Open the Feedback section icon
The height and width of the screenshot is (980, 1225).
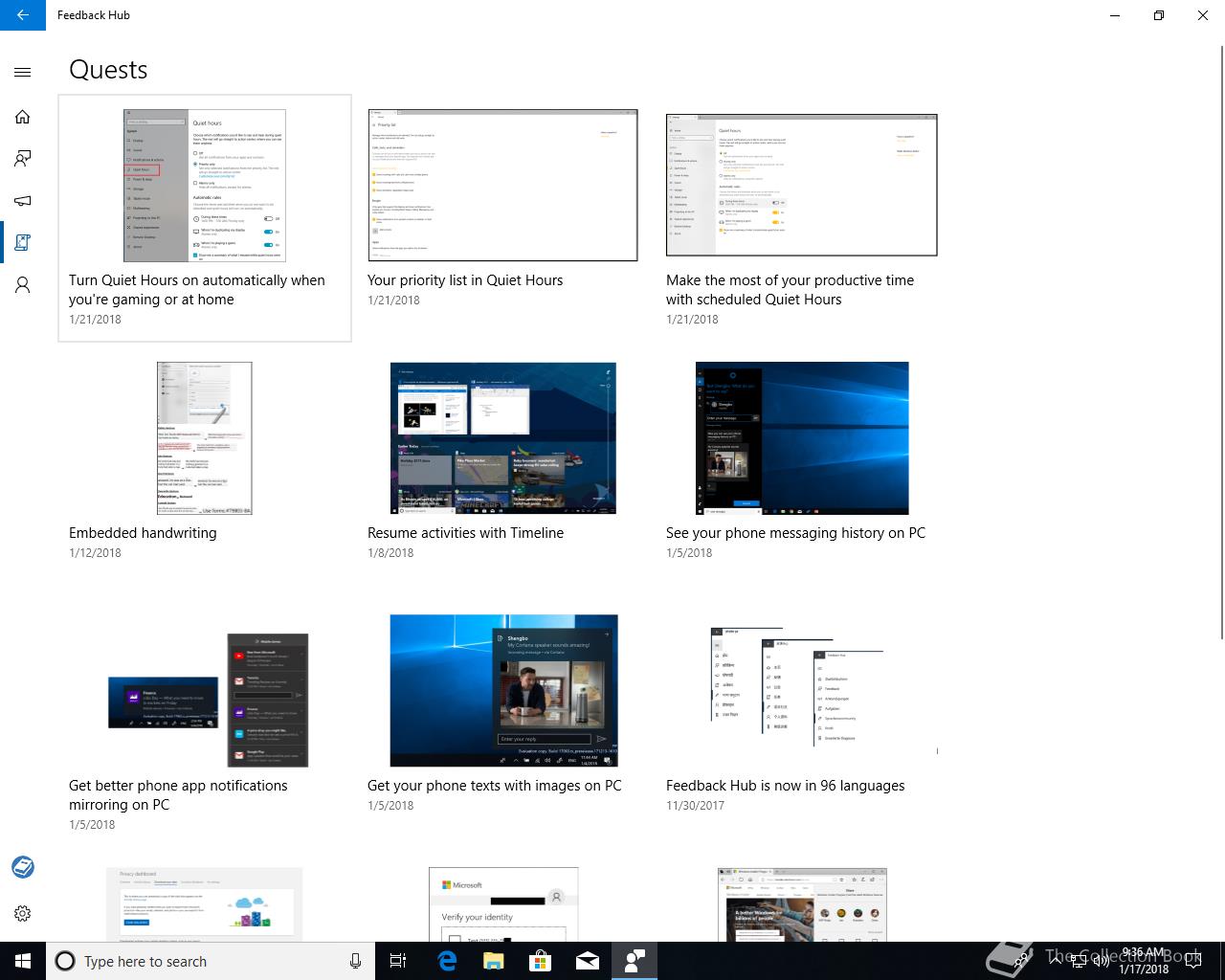click(x=23, y=159)
